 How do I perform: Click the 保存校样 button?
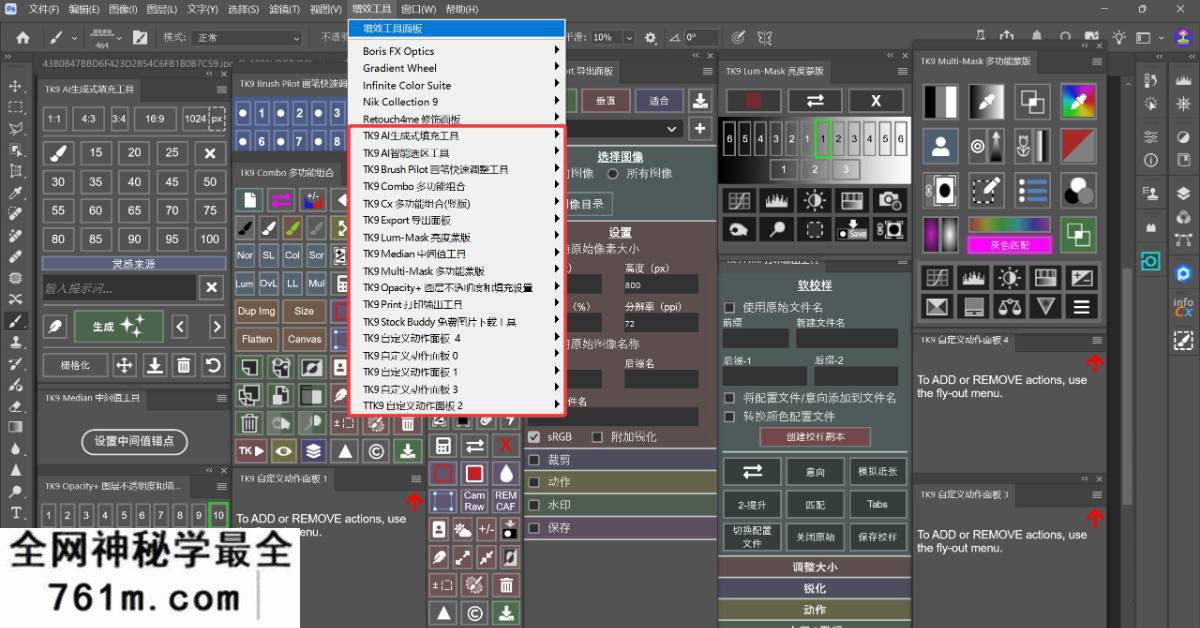[877, 537]
